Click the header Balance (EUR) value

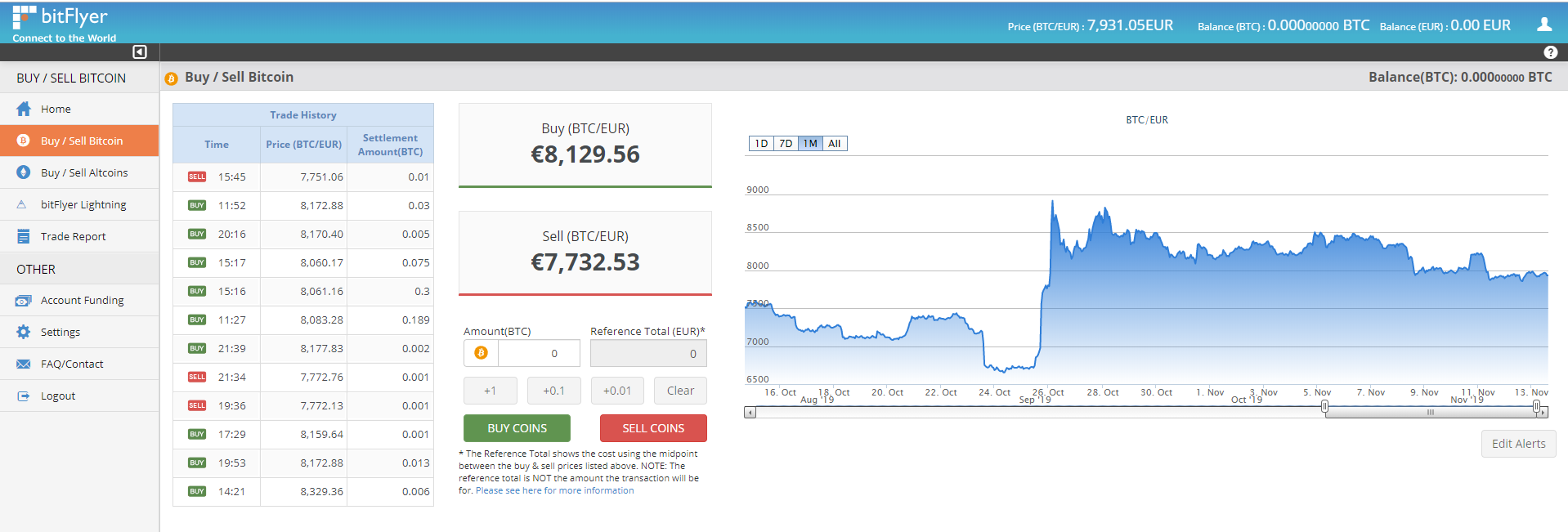[x=1481, y=25]
